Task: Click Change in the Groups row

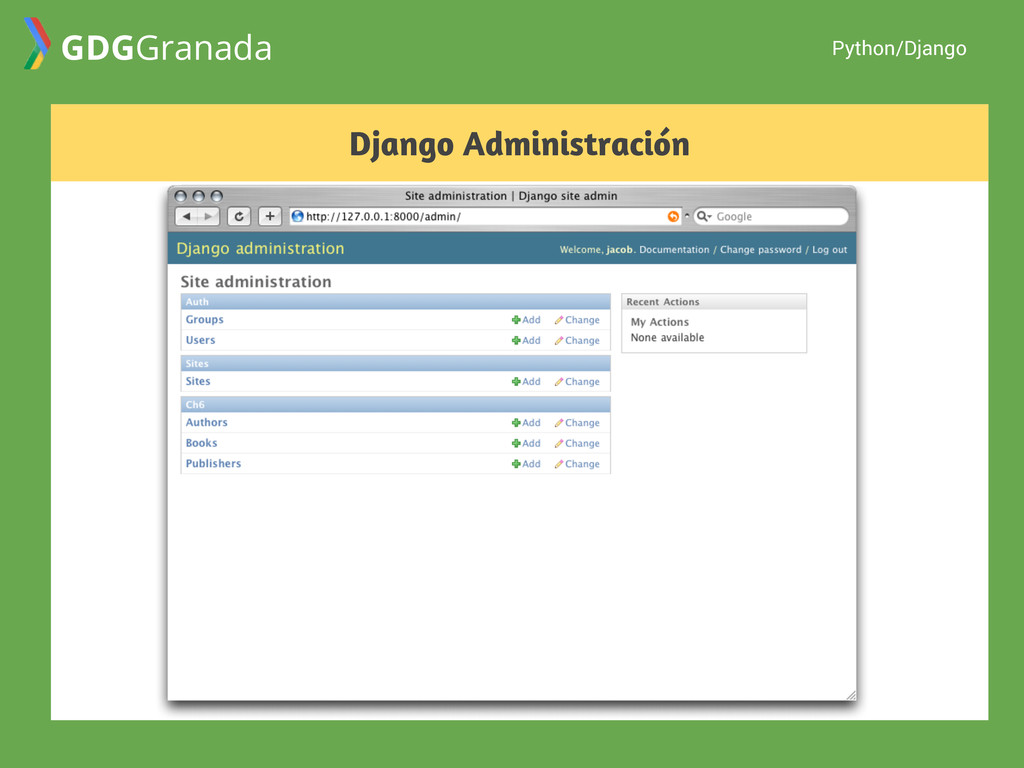Action: [577, 320]
